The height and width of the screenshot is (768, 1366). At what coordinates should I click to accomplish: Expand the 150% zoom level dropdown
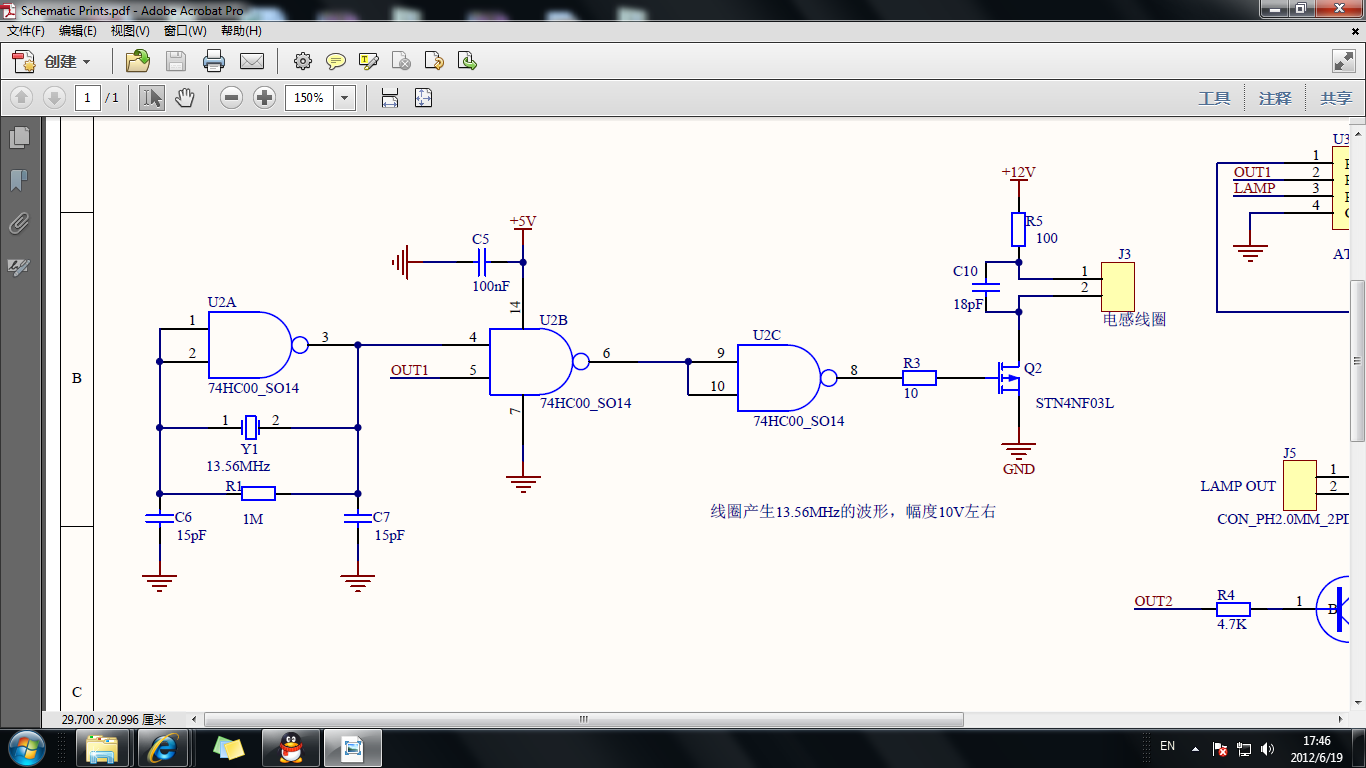click(x=345, y=98)
